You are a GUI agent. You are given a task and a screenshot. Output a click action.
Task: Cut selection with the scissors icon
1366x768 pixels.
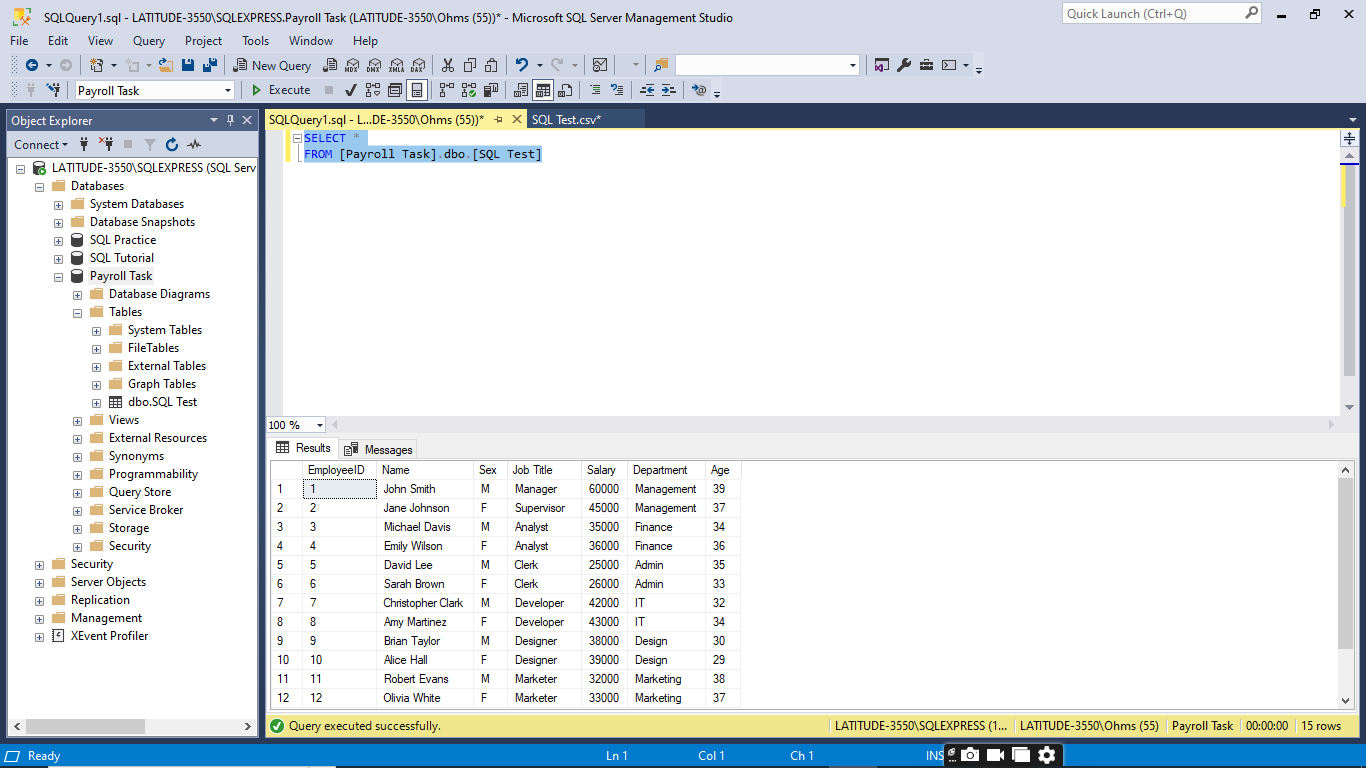447,65
